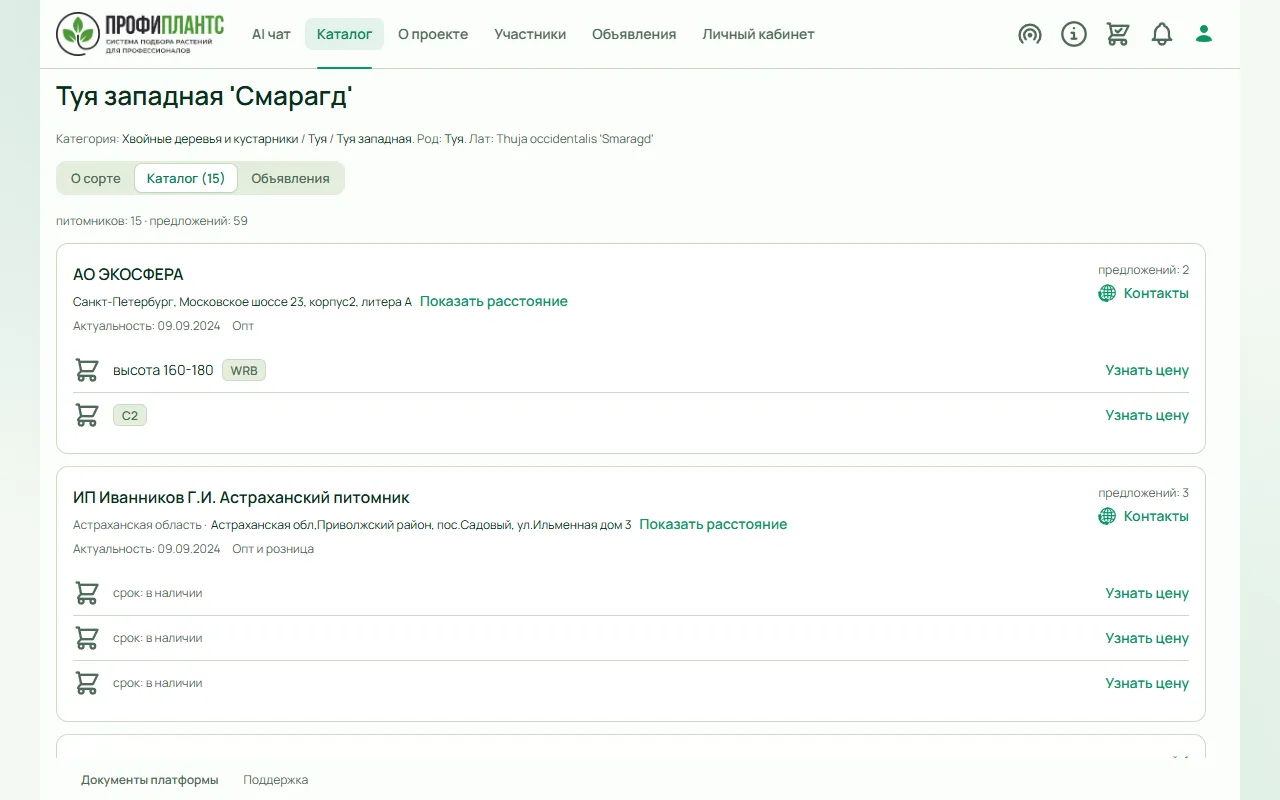Click the WRB tag badge
The width and height of the screenshot is (1280, 800).
[x=244, y=370]
